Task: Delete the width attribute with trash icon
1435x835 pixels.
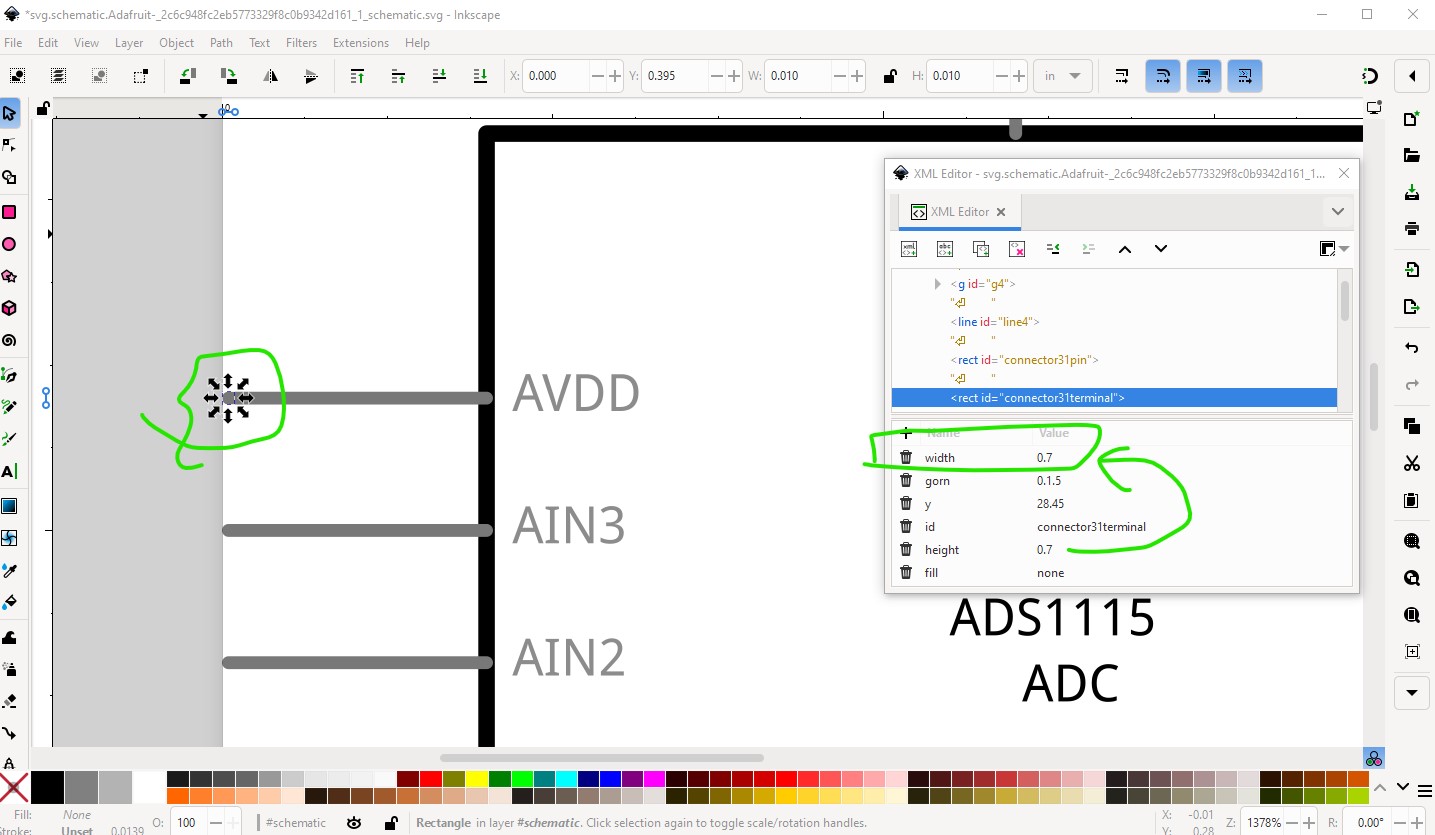Action: point(906,457)
